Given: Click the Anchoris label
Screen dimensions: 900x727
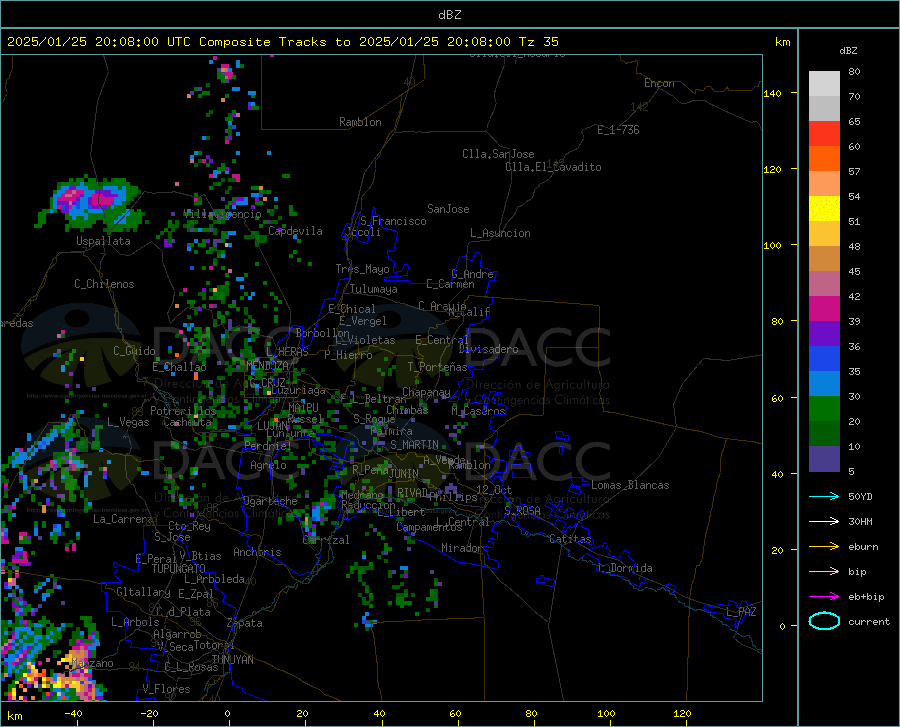Looking at the screenshot, I should pyautogui.click(x=257, y=552).
